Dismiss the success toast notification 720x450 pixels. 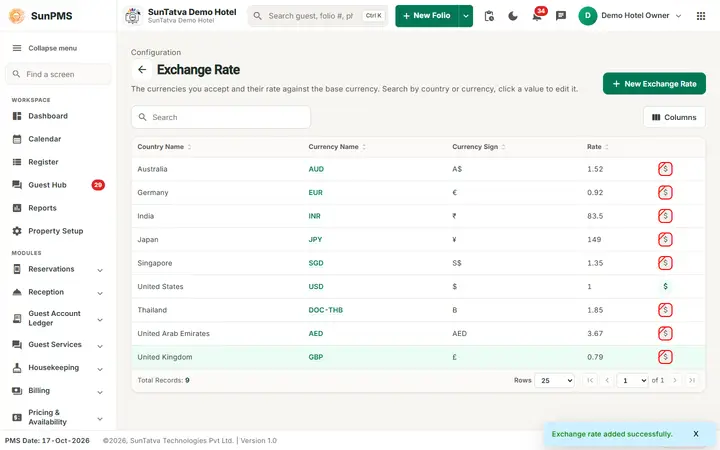tap(696, 433)
